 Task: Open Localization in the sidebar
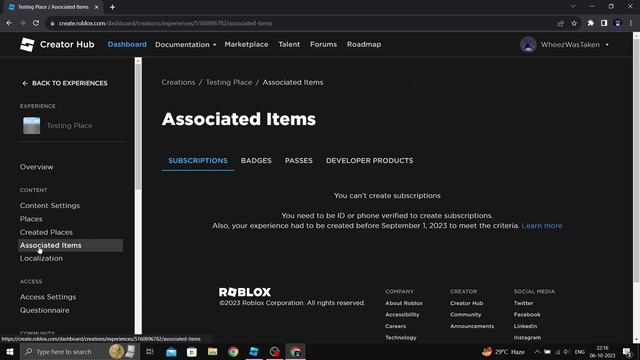point(41,258)
